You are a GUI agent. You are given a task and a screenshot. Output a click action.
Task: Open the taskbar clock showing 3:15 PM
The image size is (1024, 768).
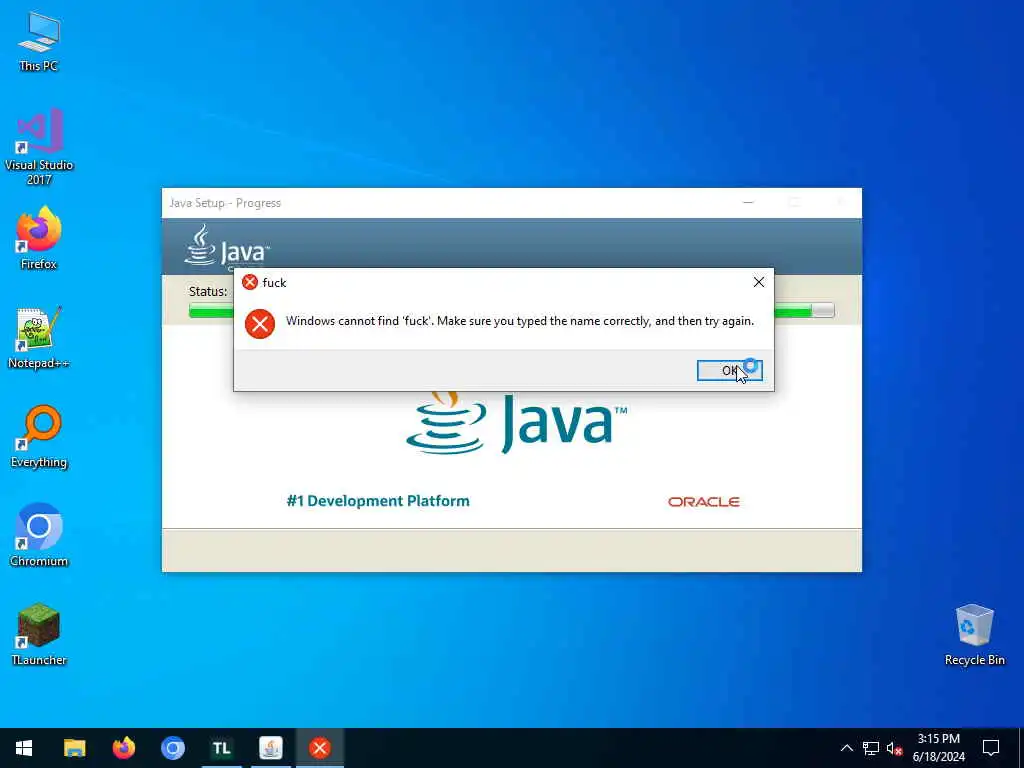coord(938,748)
